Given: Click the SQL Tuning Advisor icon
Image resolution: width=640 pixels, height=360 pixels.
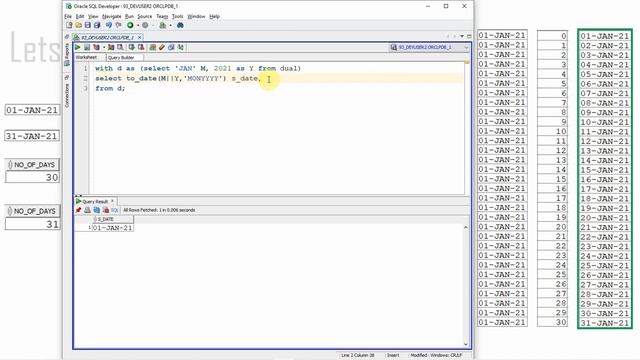Looking at the screenshot, I should pos(120,47).
